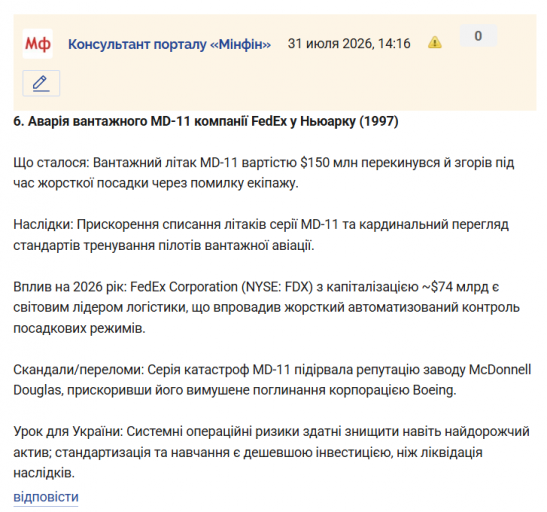Edit the comment with the pencil button
This screenshot has height=512, width=547.
[x=41, y=83]
